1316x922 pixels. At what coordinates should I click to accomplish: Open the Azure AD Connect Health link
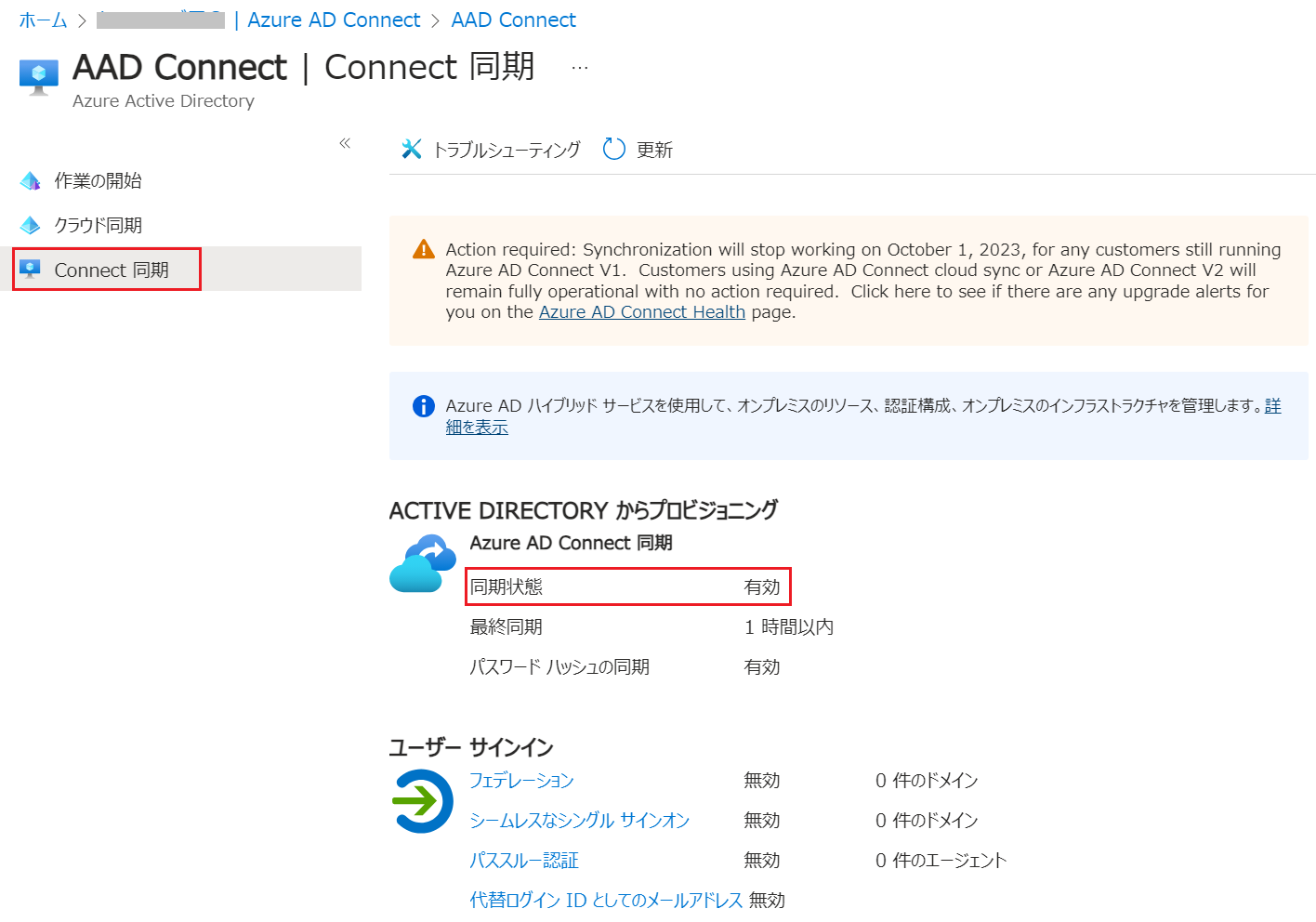[x=641, y=311]
